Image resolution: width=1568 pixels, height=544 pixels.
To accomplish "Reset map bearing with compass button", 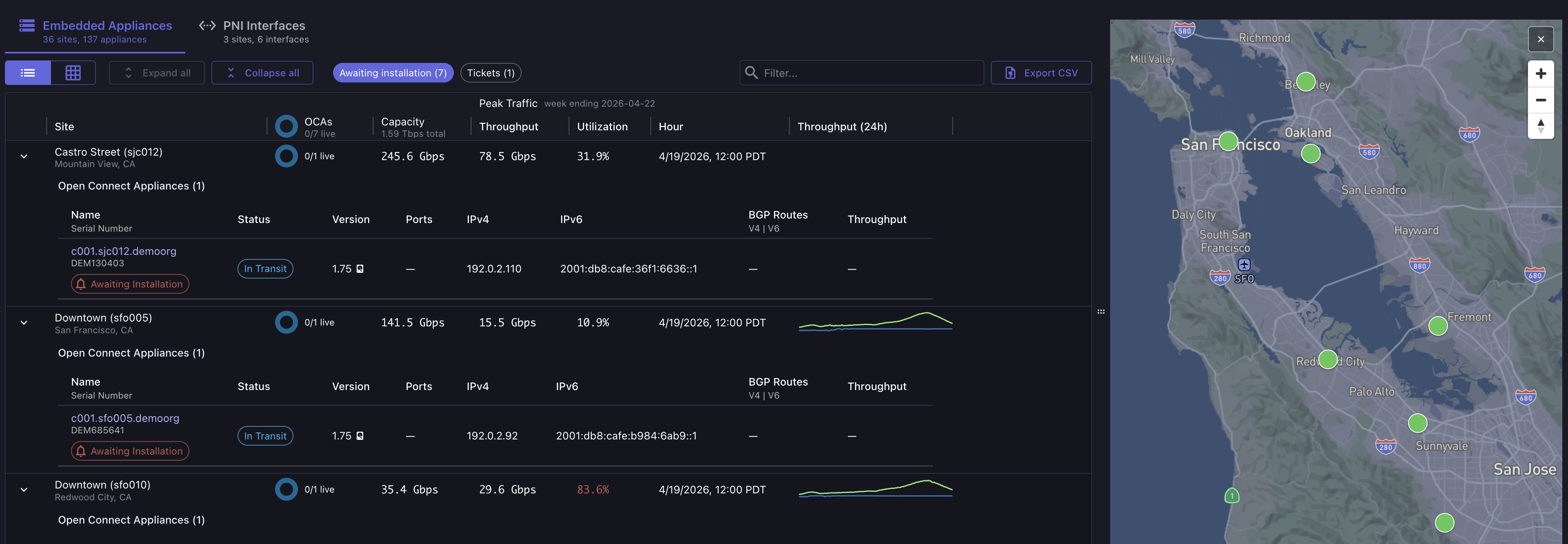I will coord(1541,126).
